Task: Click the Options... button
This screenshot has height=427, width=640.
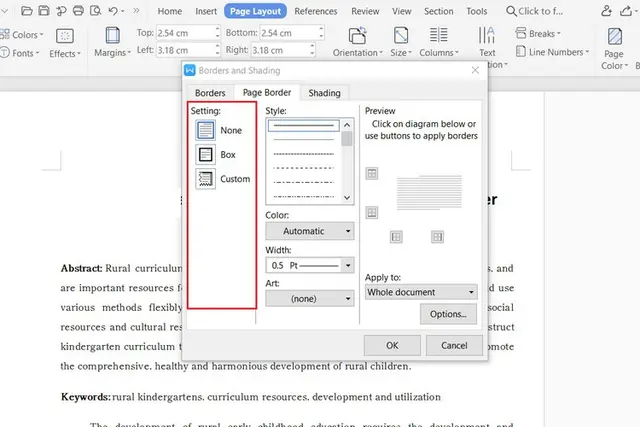Action: point(448,314)
